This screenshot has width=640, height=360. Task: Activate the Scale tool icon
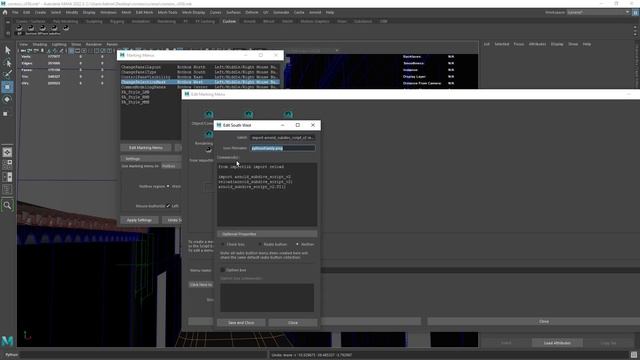click(x=6, y=113)
